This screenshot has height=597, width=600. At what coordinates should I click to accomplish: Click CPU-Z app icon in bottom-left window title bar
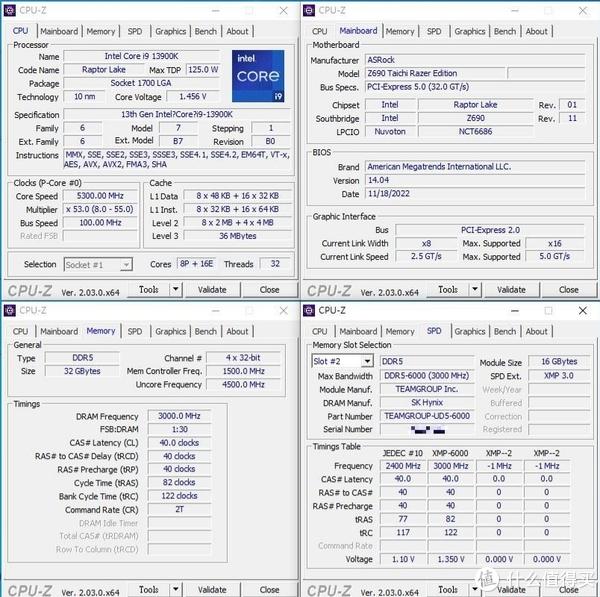tap(10, 310)
